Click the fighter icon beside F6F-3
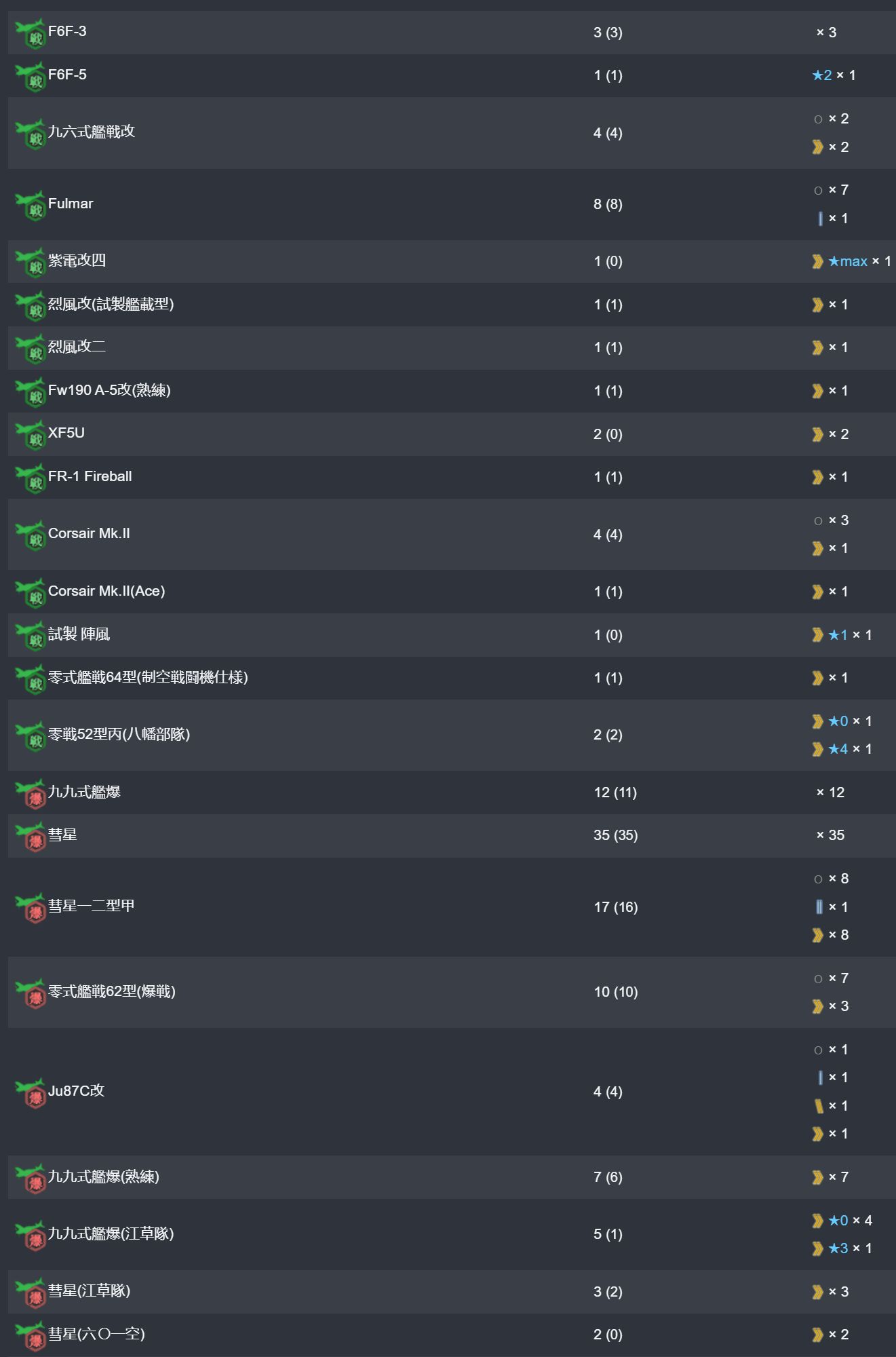This screenshot has width=896, height=1357. (x=31, y=33)
